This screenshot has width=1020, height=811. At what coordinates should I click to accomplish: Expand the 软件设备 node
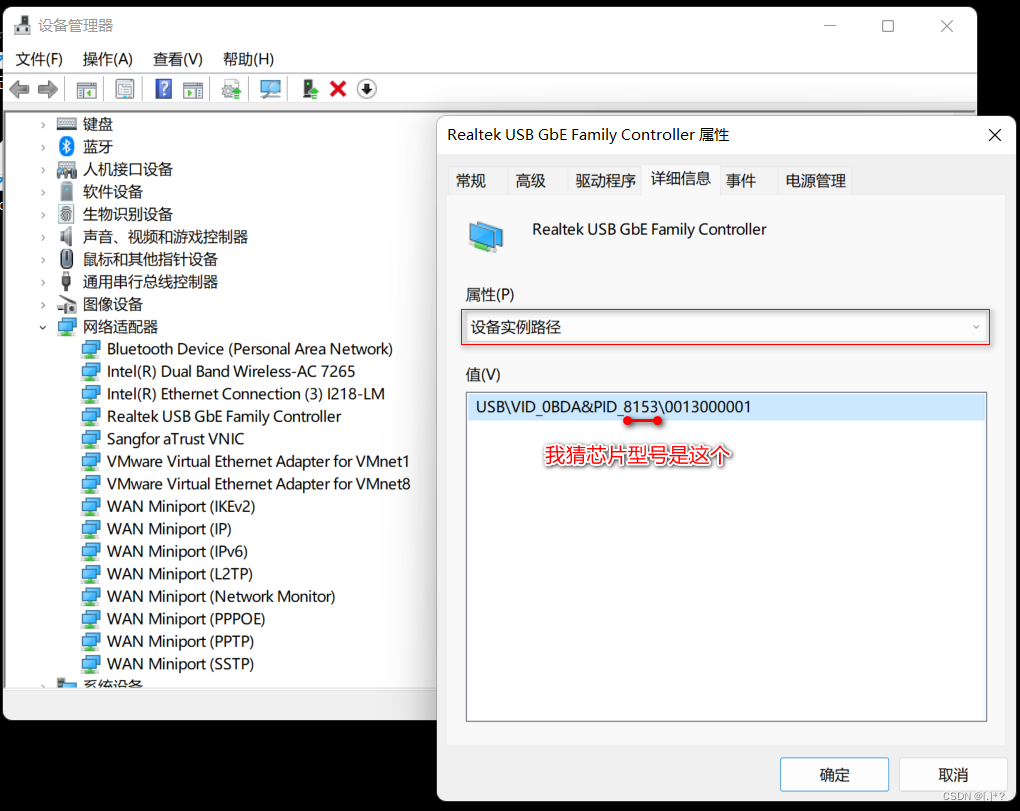[x=43, y=192]
